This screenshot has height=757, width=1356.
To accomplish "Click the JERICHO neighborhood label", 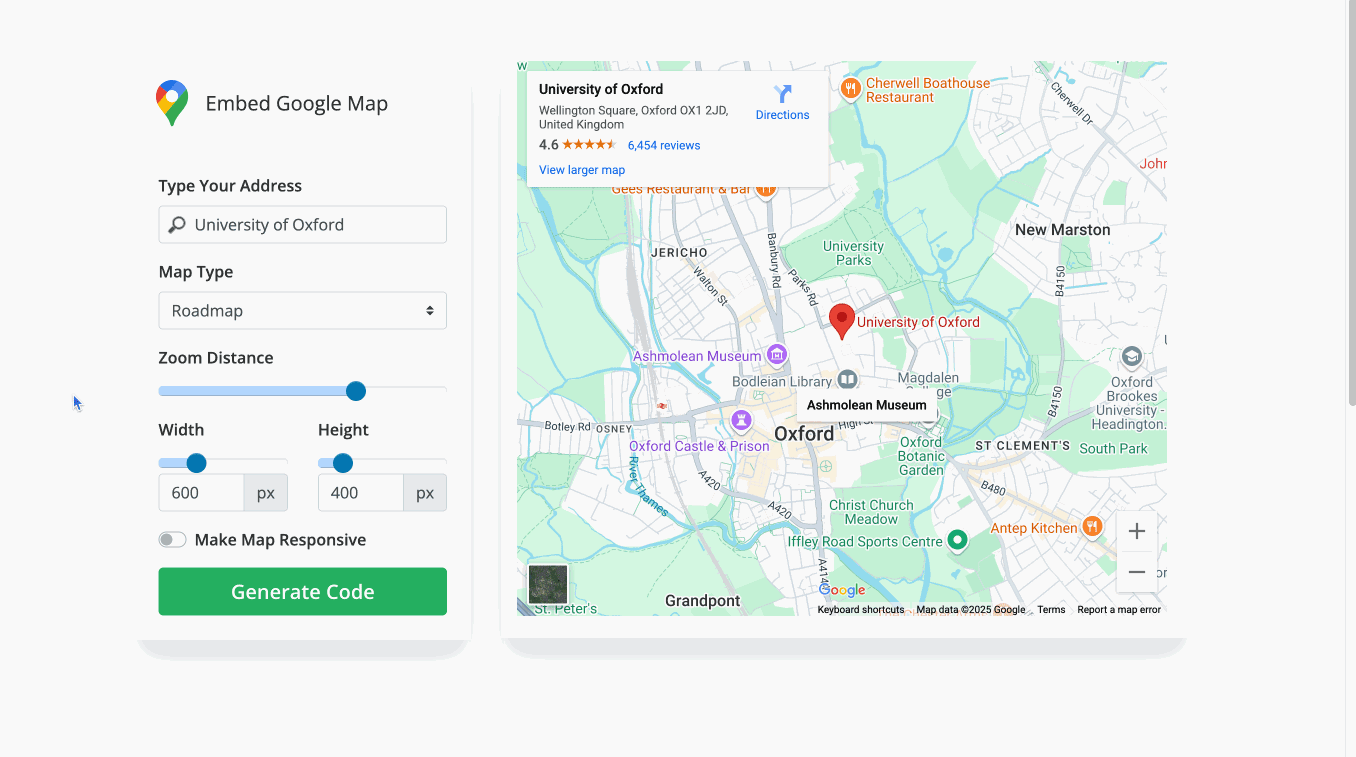I will pos(679,253).
